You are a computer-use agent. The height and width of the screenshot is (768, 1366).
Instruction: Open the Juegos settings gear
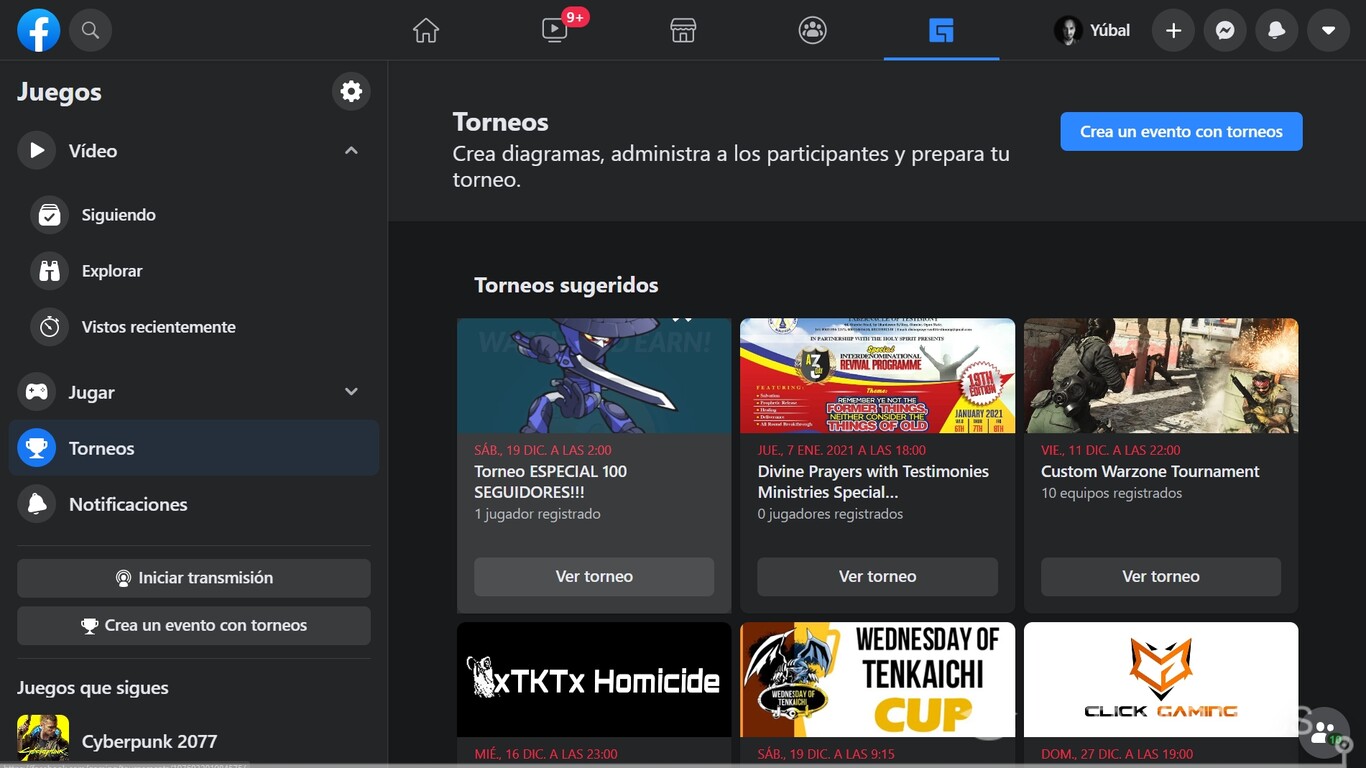click(351, 91)
